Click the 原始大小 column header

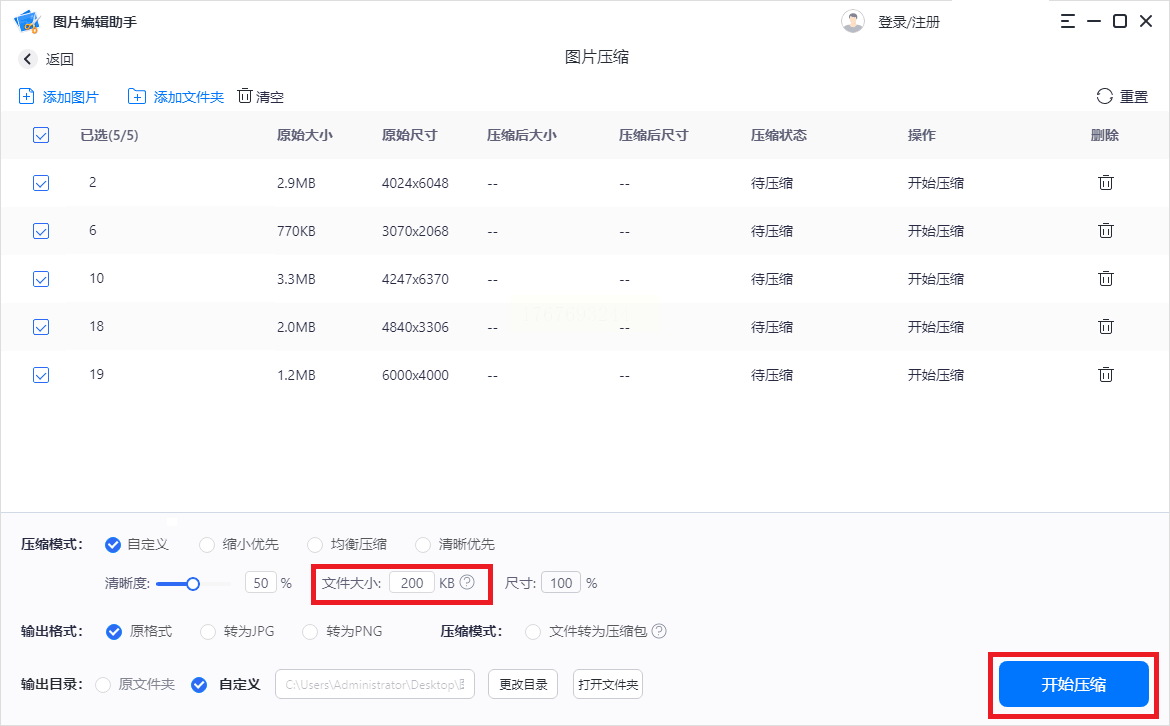click(x=304, y=135)
